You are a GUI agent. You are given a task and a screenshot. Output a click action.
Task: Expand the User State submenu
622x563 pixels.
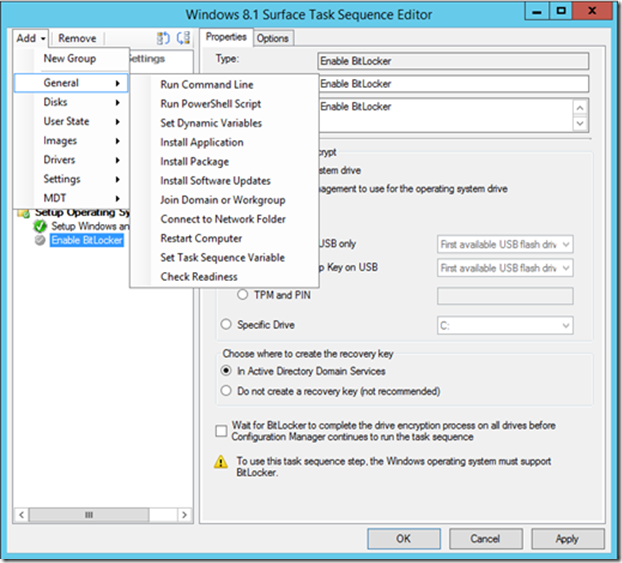pos(71,121)
